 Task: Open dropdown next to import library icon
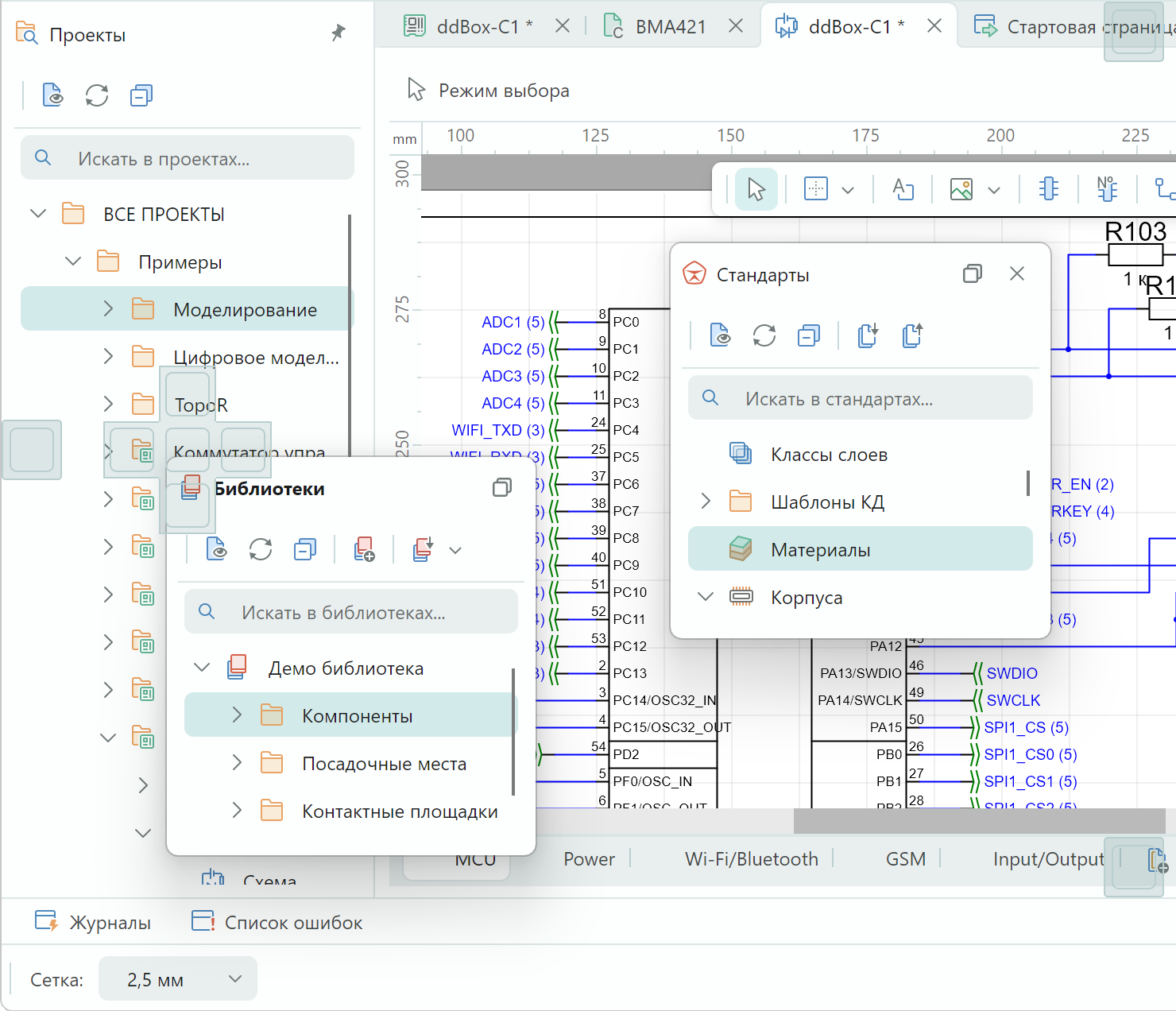tap(455, 550)
